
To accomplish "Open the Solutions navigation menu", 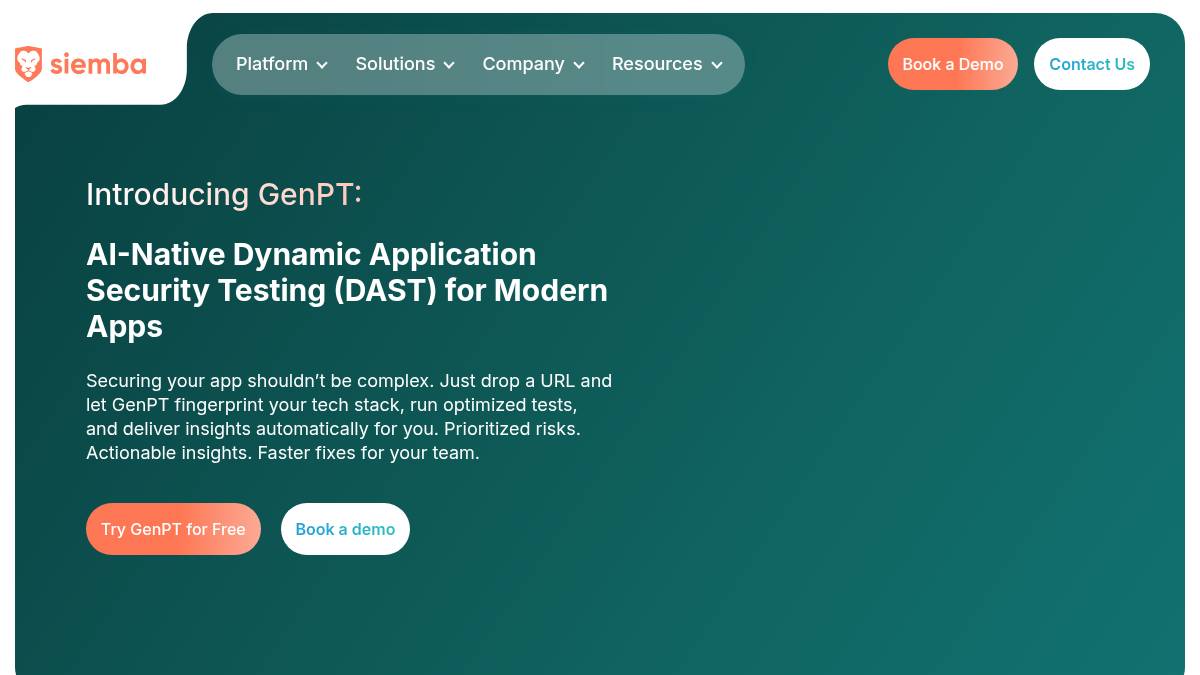I will [x=395, y=64].
